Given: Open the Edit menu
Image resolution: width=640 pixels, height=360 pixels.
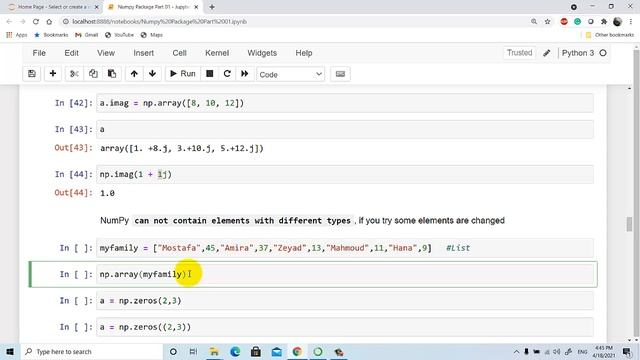Looking at the screenshot, I should tap(71, 53).
